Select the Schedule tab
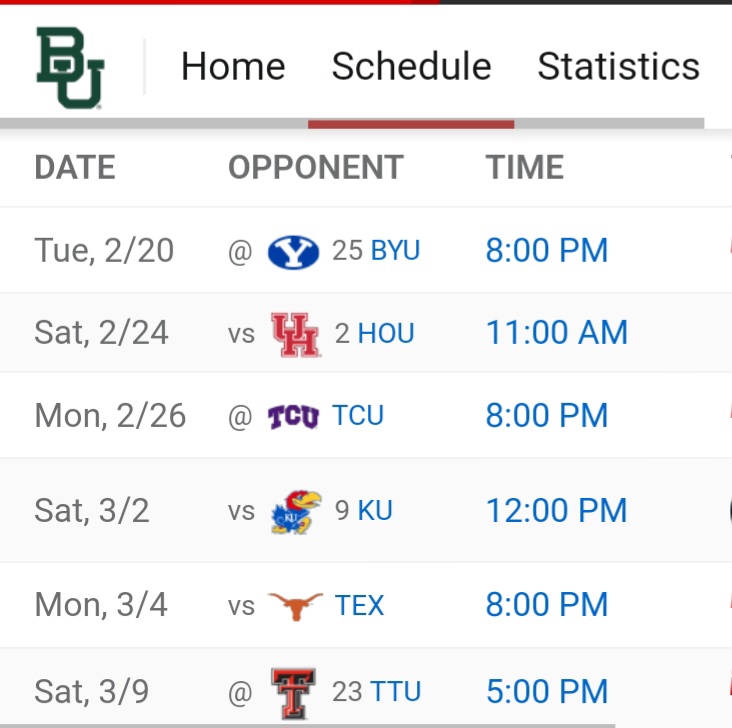This screenshot has height=728, width=732. tap(411, 66)
